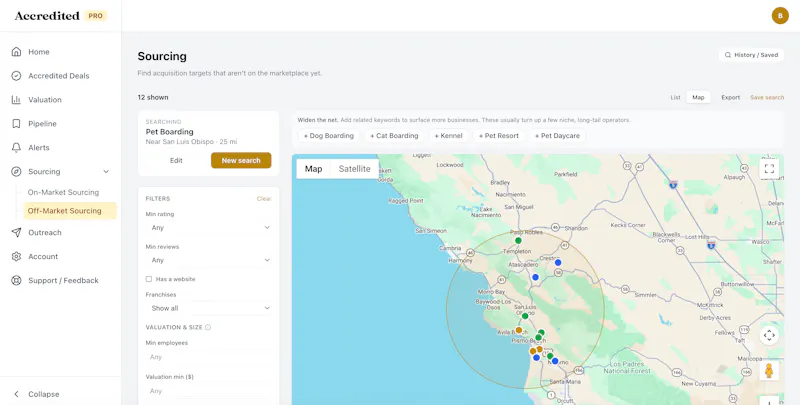Open On-Market Sourcing
800x405 pixels.
pos(63,192)
